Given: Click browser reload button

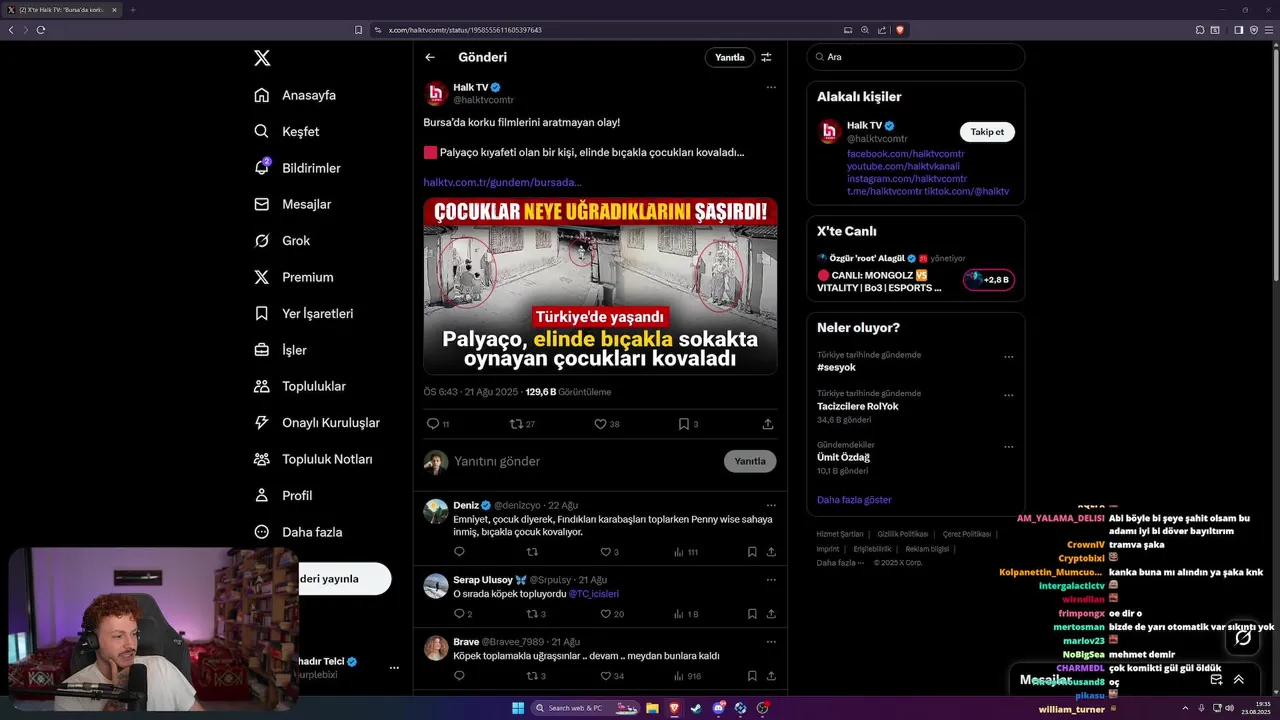Looking at the screenshot, I should click(41, 30).
